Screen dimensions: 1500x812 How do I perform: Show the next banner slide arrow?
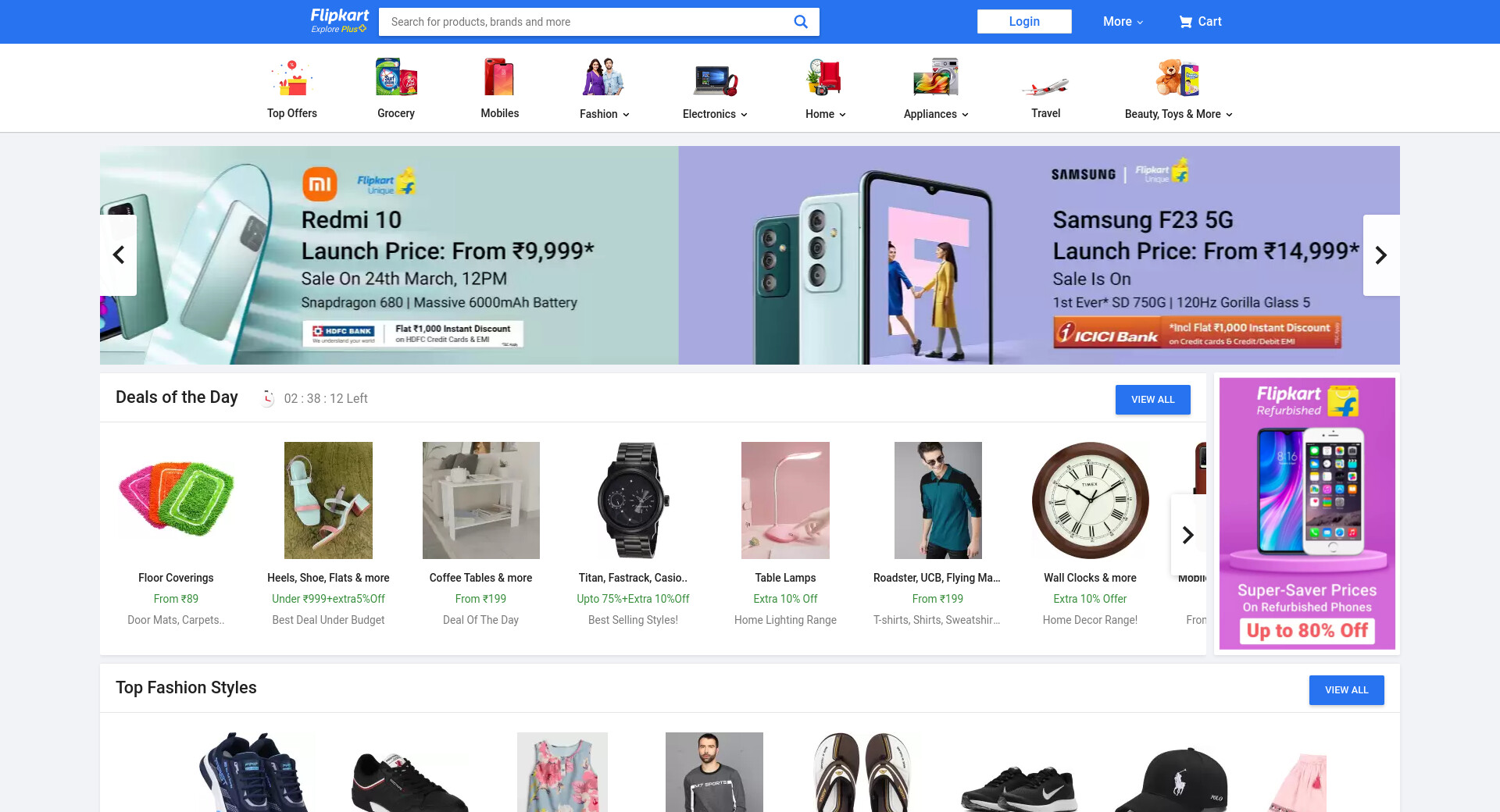click(x=1381, y=255)
